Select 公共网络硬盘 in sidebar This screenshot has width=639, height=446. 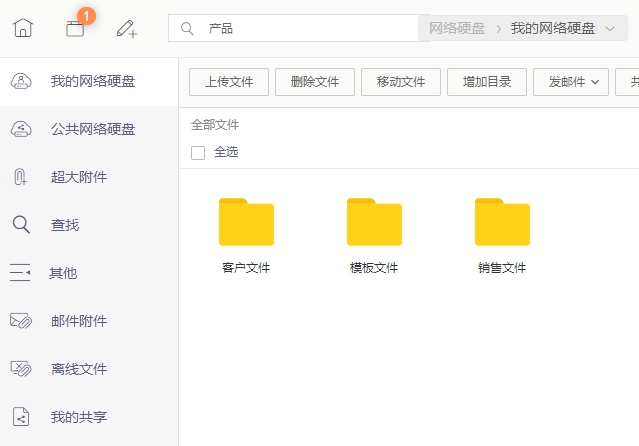[92, 129]
